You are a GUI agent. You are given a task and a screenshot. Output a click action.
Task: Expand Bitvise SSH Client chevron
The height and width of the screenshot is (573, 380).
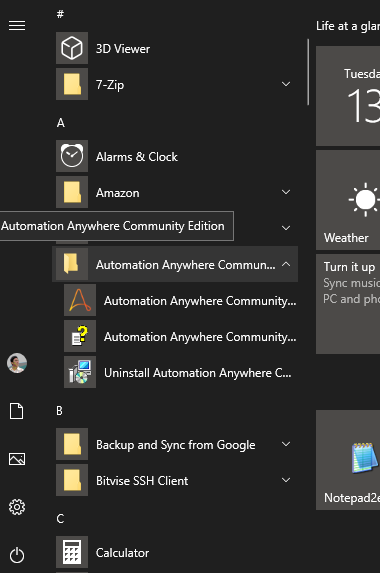(286, 480)
